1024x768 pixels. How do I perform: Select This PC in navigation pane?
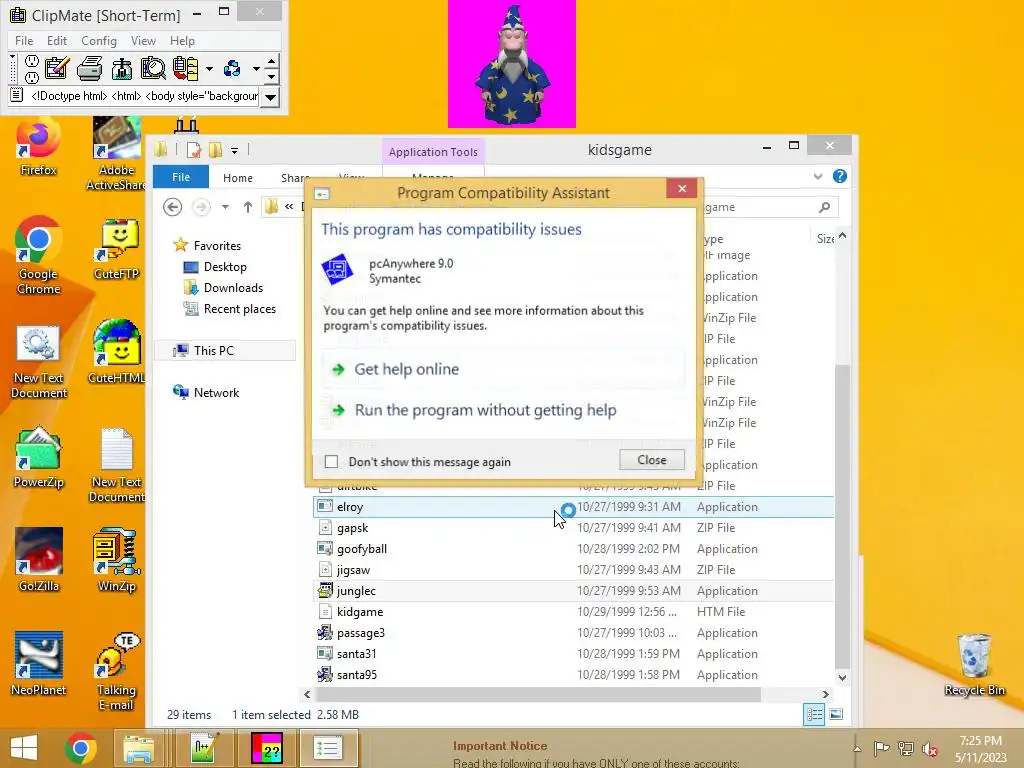(x=225, y=351)
